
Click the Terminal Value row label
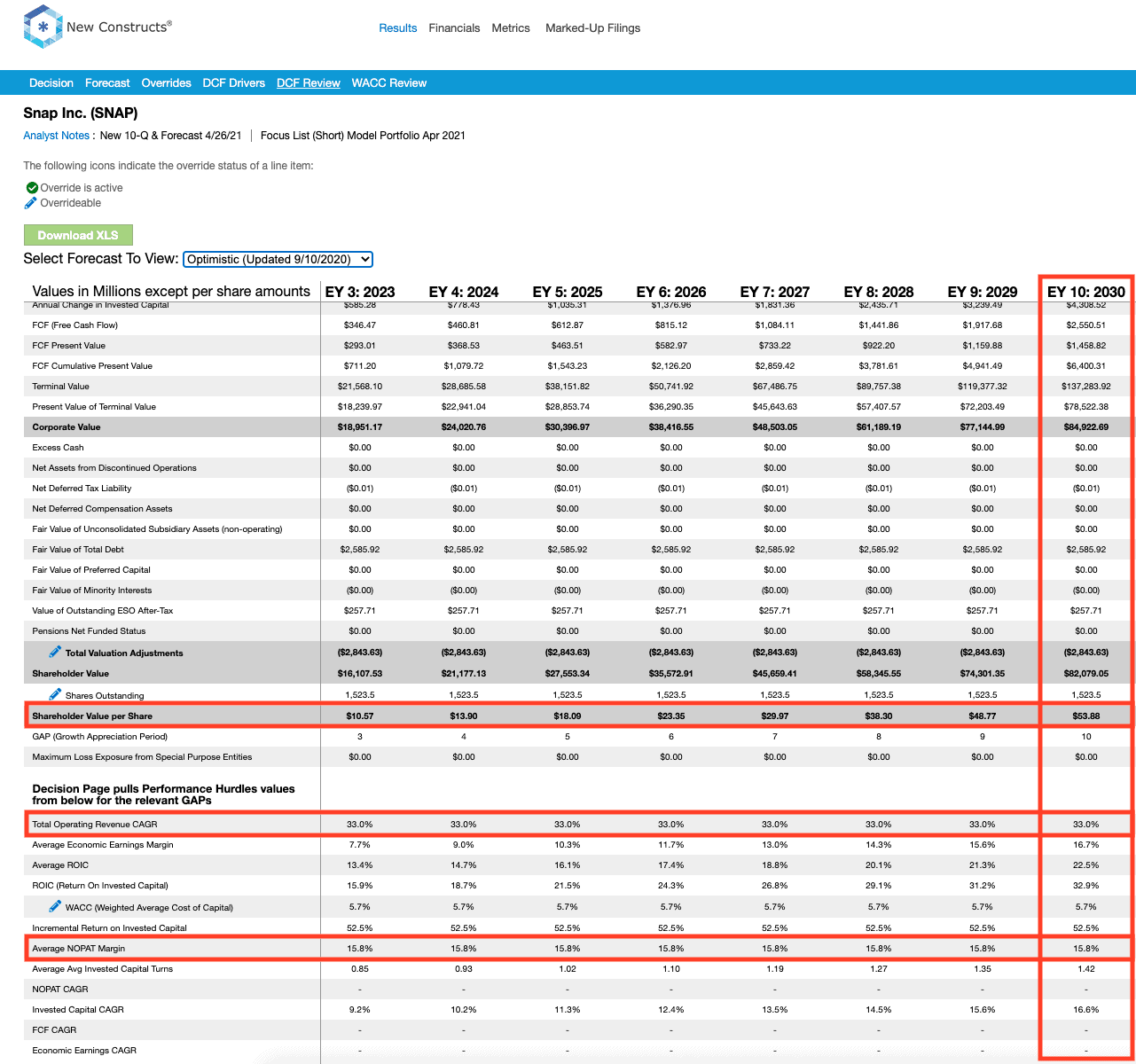pos(61,386)
